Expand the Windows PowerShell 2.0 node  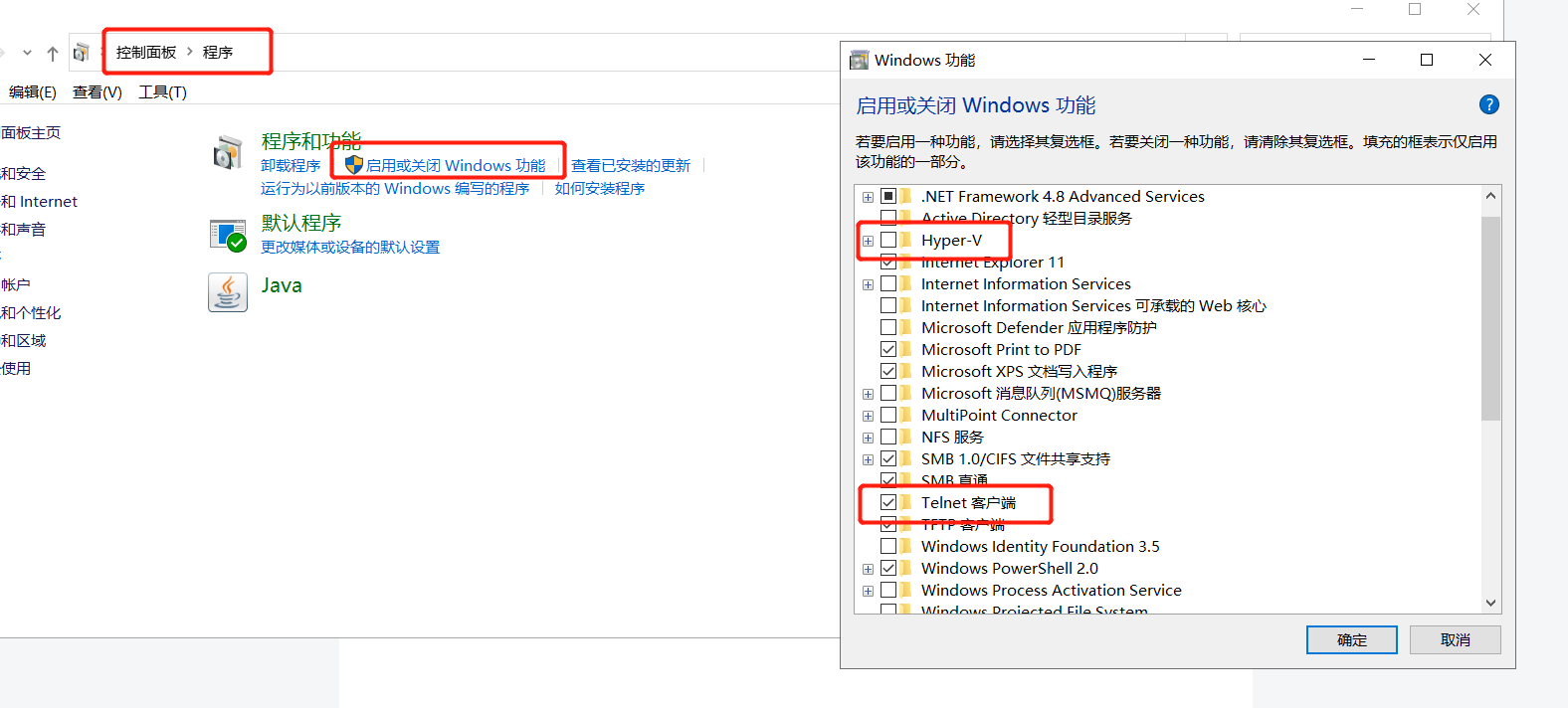868,569
